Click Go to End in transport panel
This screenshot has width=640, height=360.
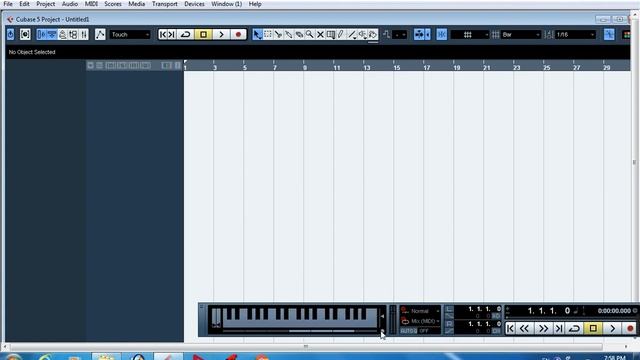coord(559,328)
